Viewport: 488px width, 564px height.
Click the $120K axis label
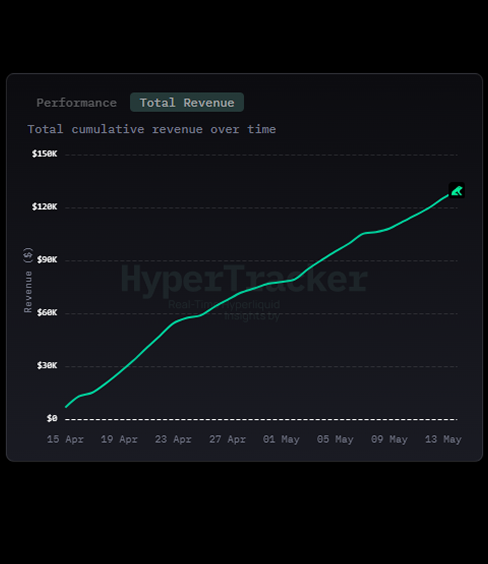pos(45,207)
